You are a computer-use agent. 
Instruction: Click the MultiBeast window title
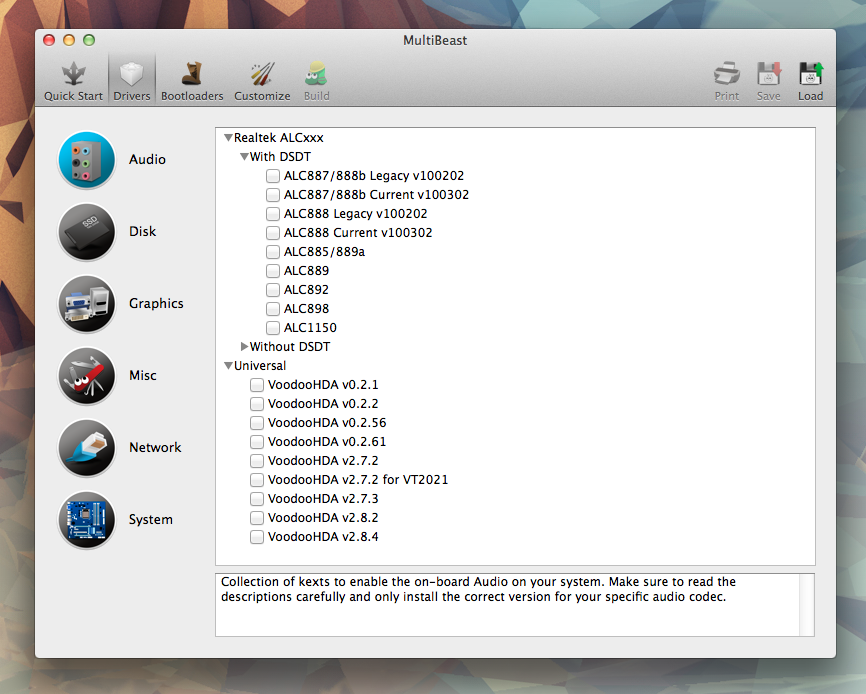click(x=435, y=40)
